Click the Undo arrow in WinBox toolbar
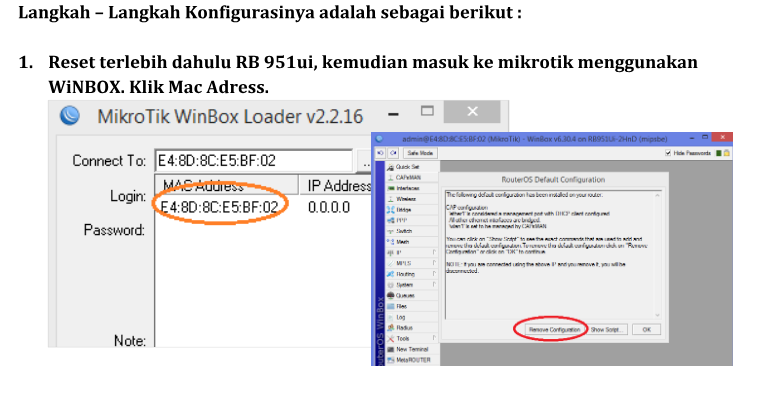The height and width of the screenshot is (407, 772). pyautogui.click(x=381, y=153)
